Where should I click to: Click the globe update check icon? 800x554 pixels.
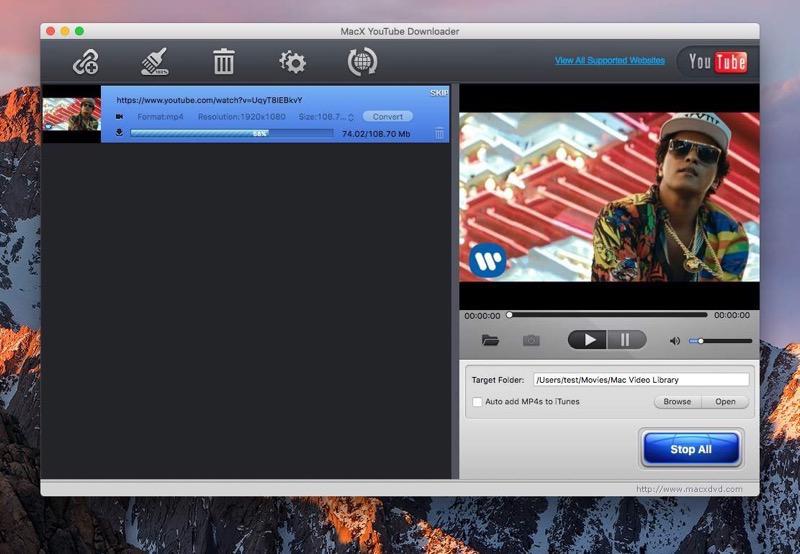click(x=362, y=62)
